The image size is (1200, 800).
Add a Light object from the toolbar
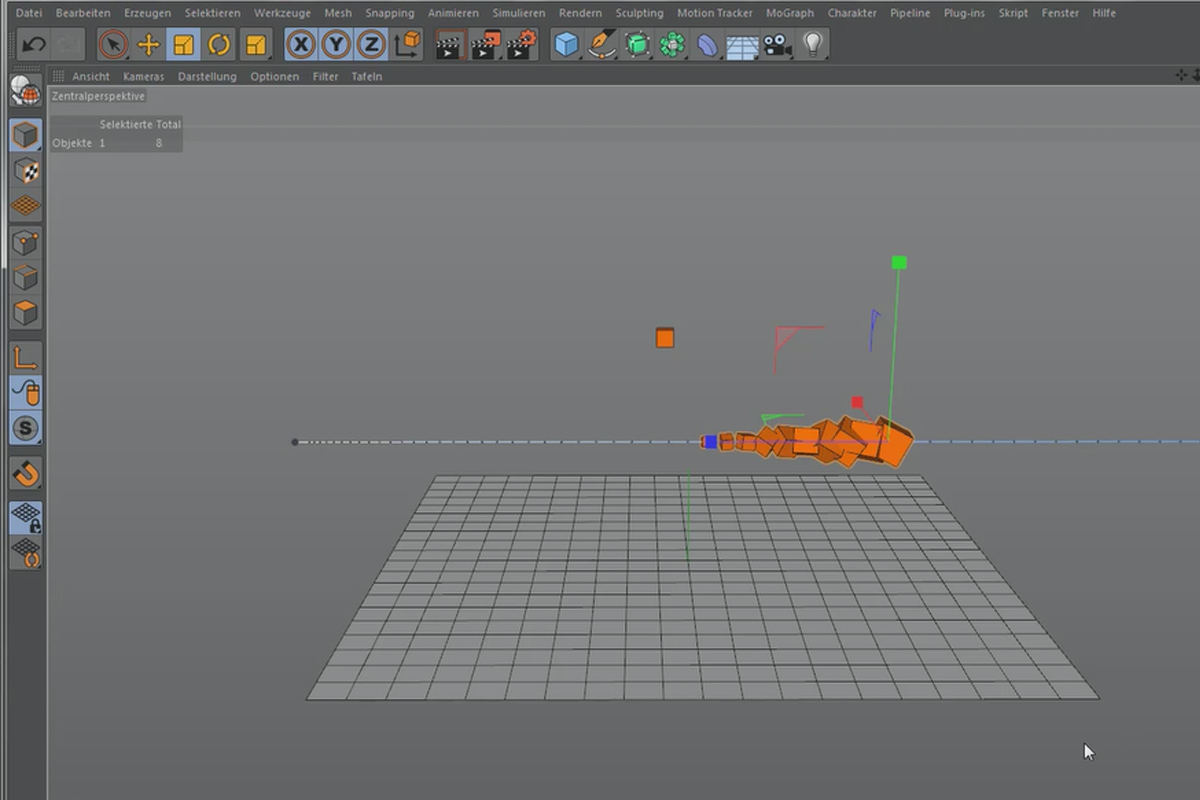[x=813, y=44]
